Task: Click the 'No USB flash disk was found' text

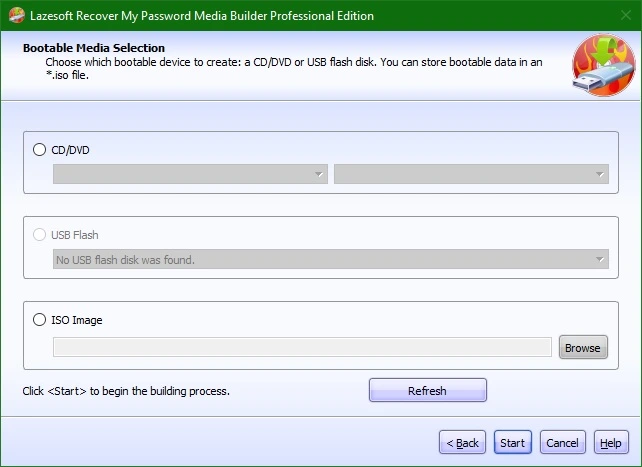Action: point(125,259)
